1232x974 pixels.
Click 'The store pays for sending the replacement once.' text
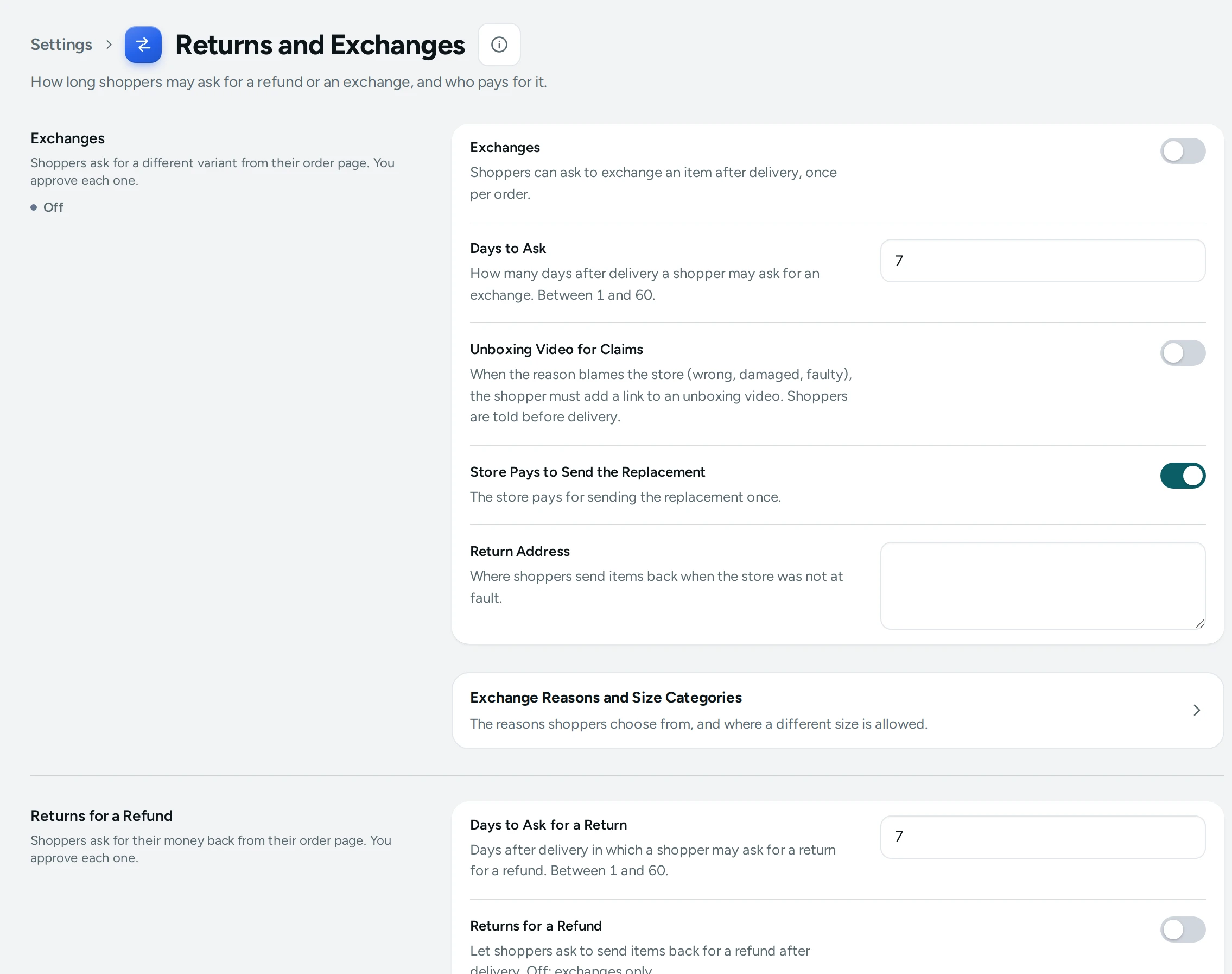(x=625, y=497)
